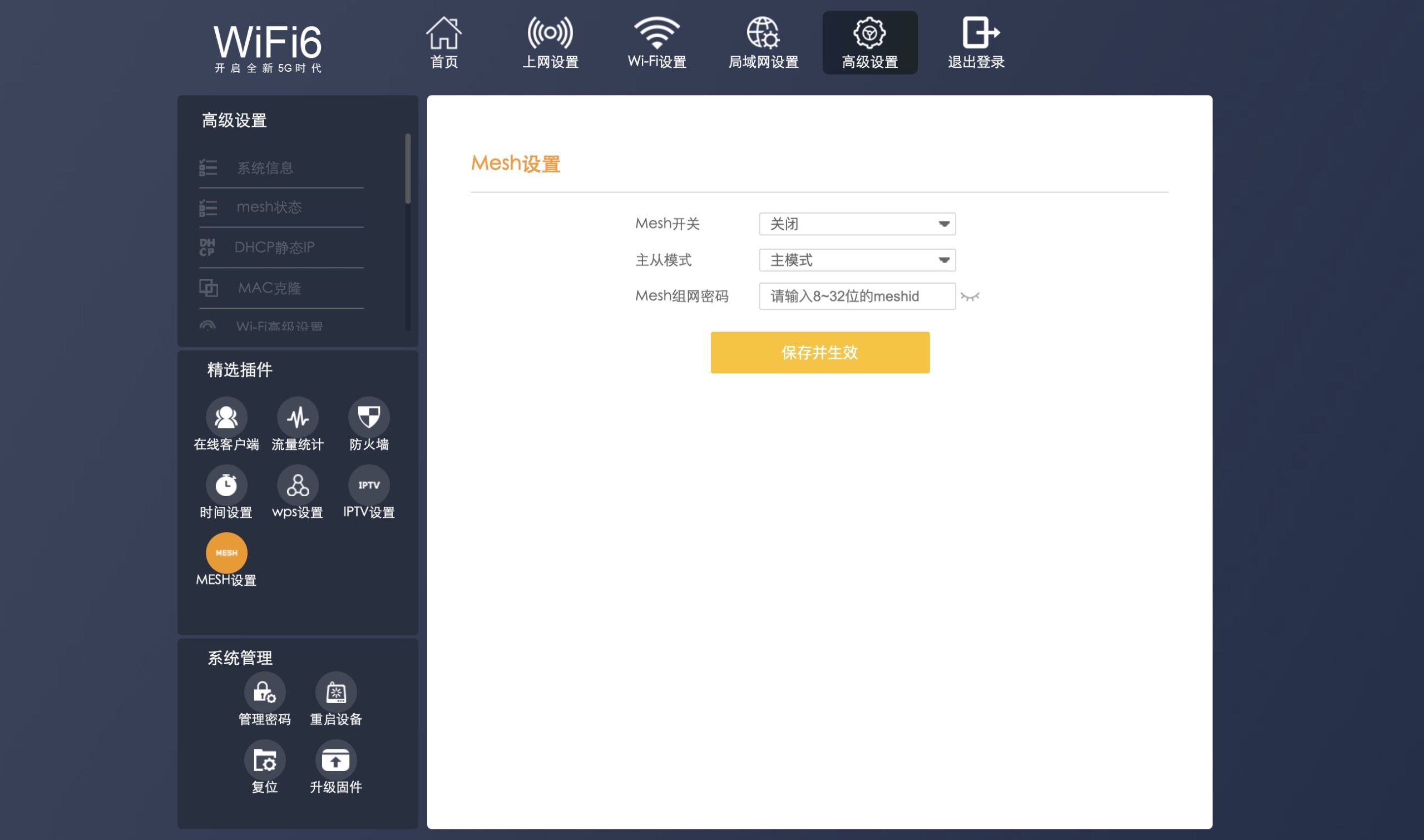Screen dimensions: 1424x840
Task: Click the orange MESH设置 icon
Action: point(226,553)
